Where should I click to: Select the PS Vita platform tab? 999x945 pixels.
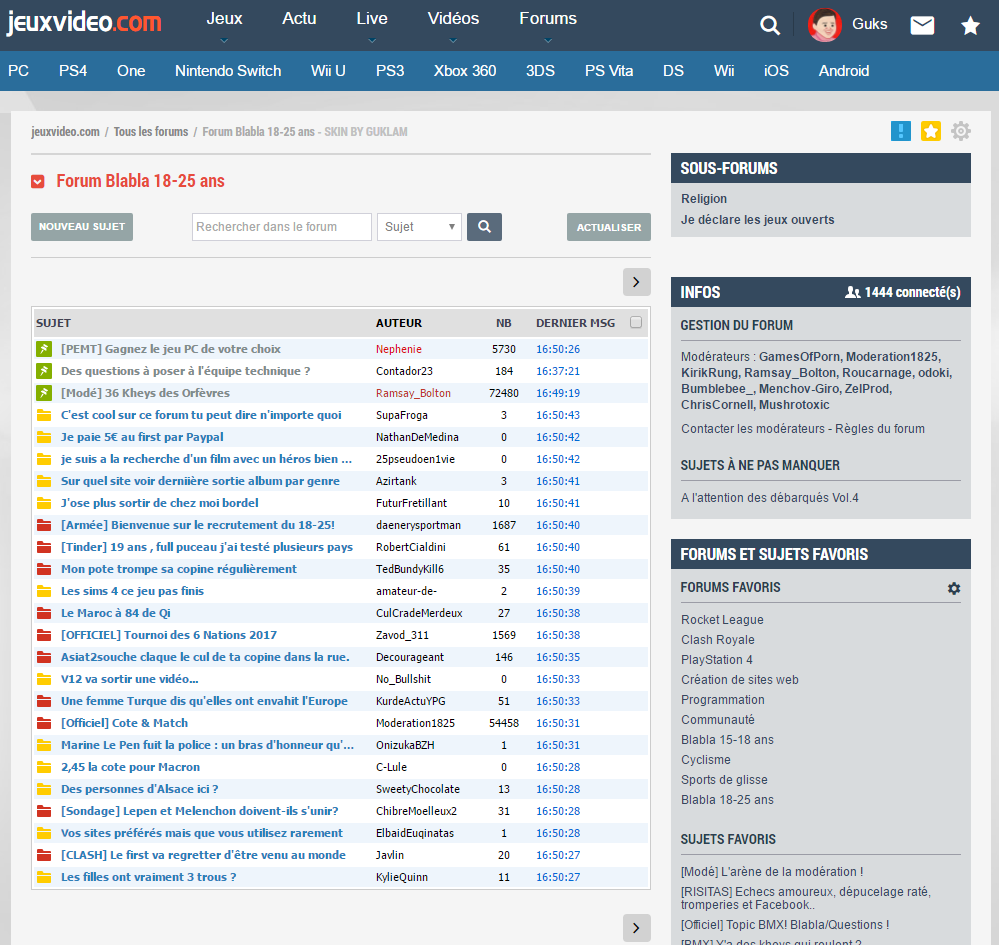pyautogui.click(x=609, y=71)
